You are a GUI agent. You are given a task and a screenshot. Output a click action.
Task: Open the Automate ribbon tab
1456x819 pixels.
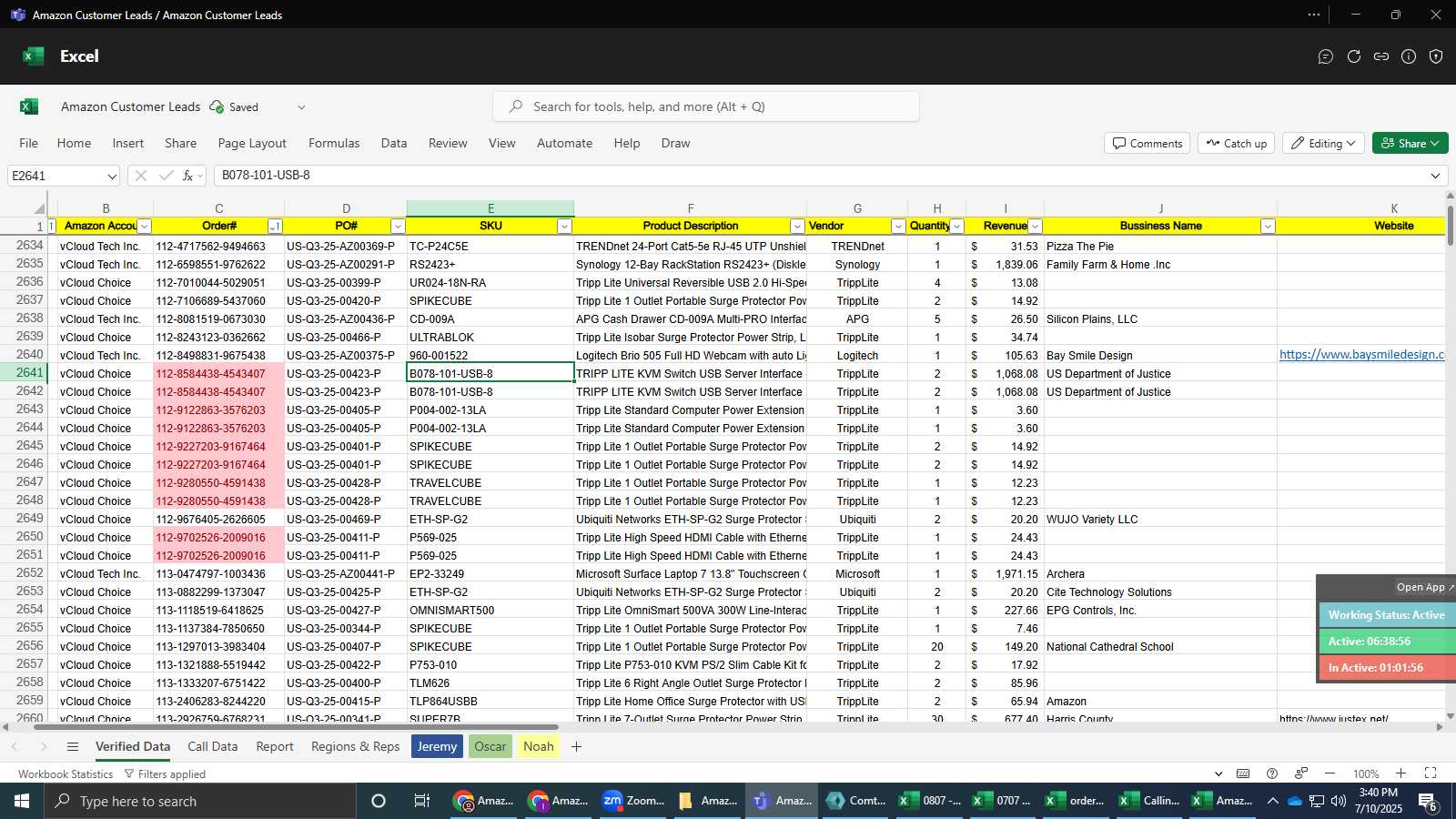(564, 144)
